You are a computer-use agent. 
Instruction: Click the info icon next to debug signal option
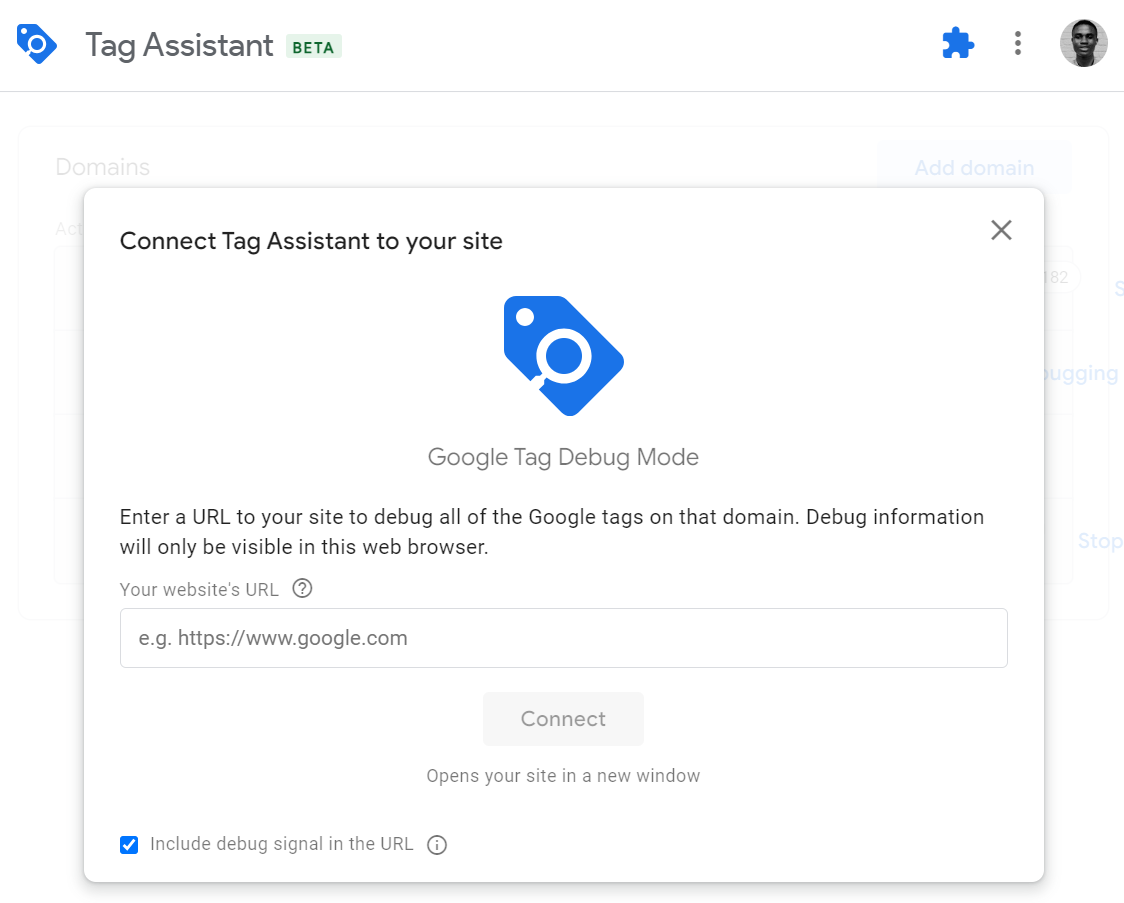tap(437, 844)
